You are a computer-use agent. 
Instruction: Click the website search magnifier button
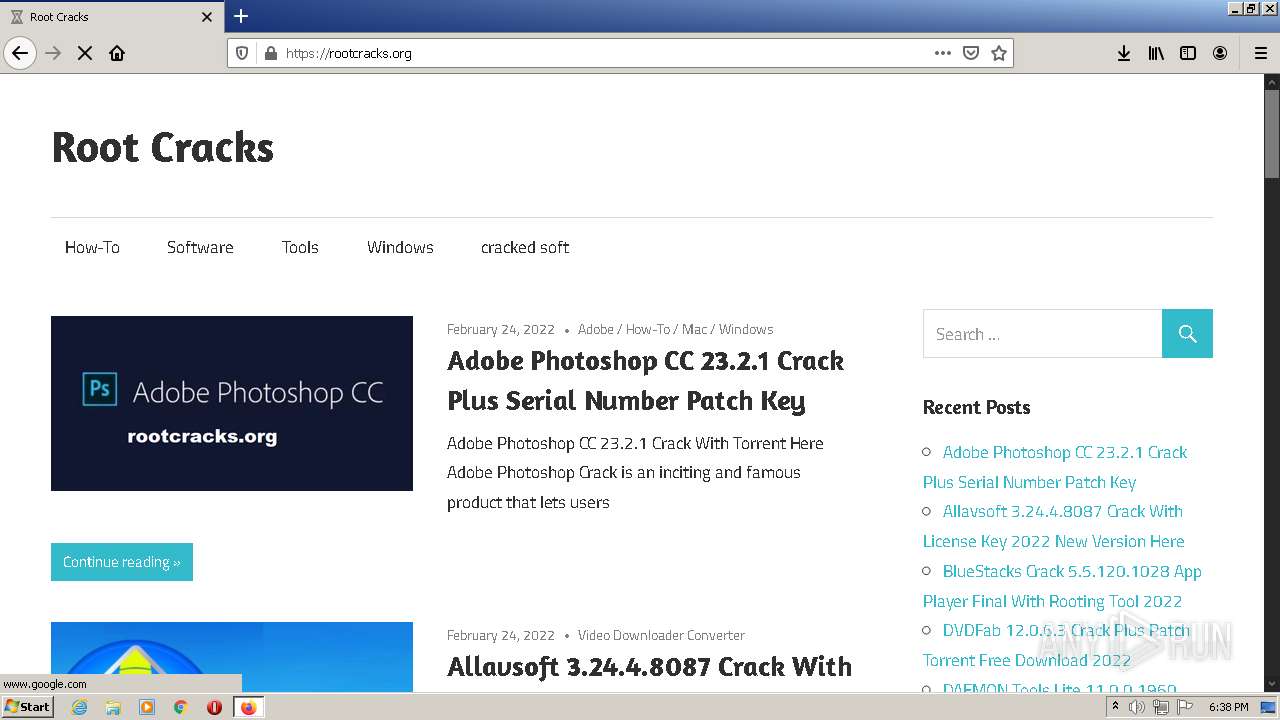tap(1187, 334)
